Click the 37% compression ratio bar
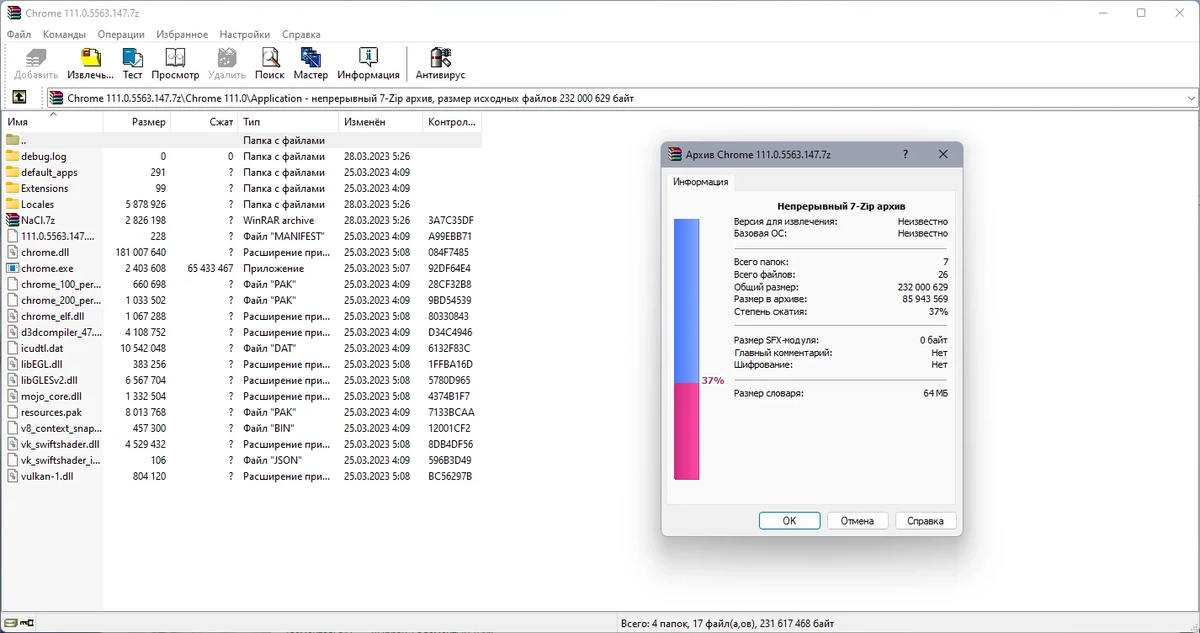The image size is (1200, 633). point(686,349)
